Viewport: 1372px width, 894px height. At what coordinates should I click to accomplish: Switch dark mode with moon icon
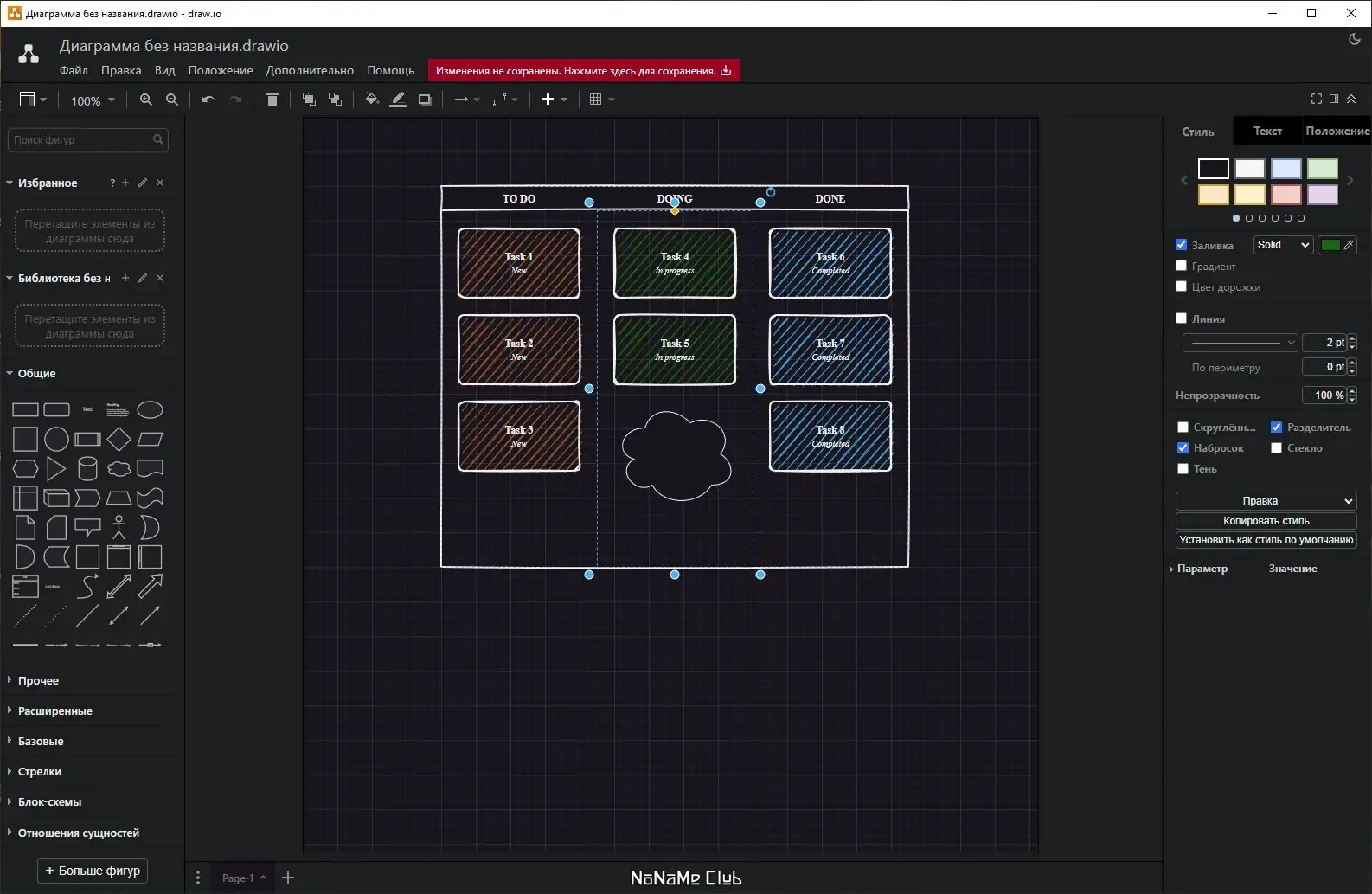point(1355,39)
